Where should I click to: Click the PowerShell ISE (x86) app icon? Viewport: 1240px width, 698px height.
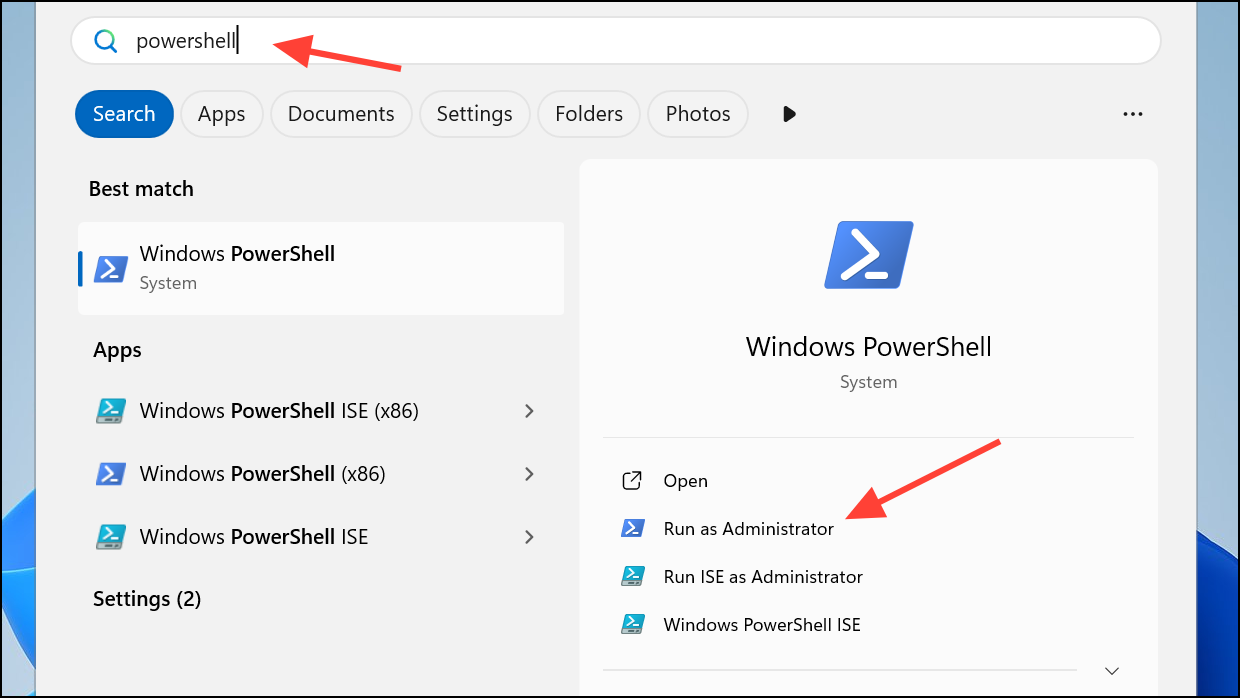110,411
